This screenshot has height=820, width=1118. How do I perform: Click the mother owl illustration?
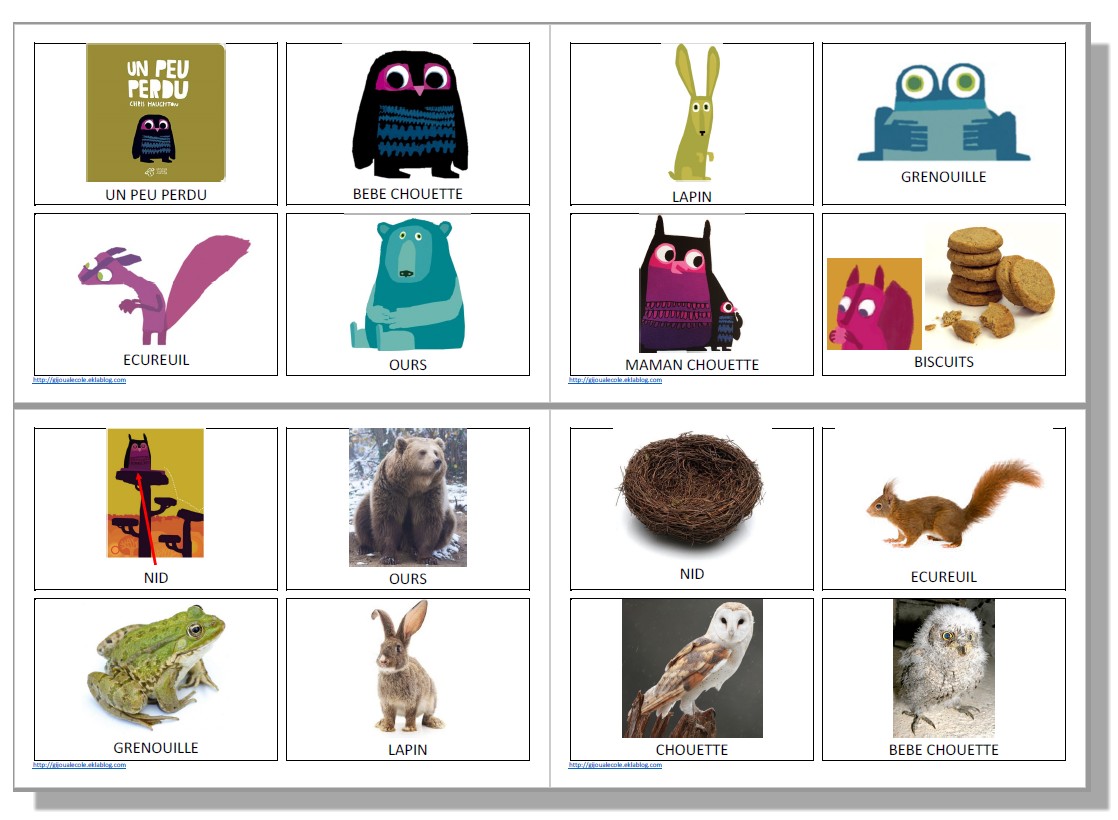690,285
